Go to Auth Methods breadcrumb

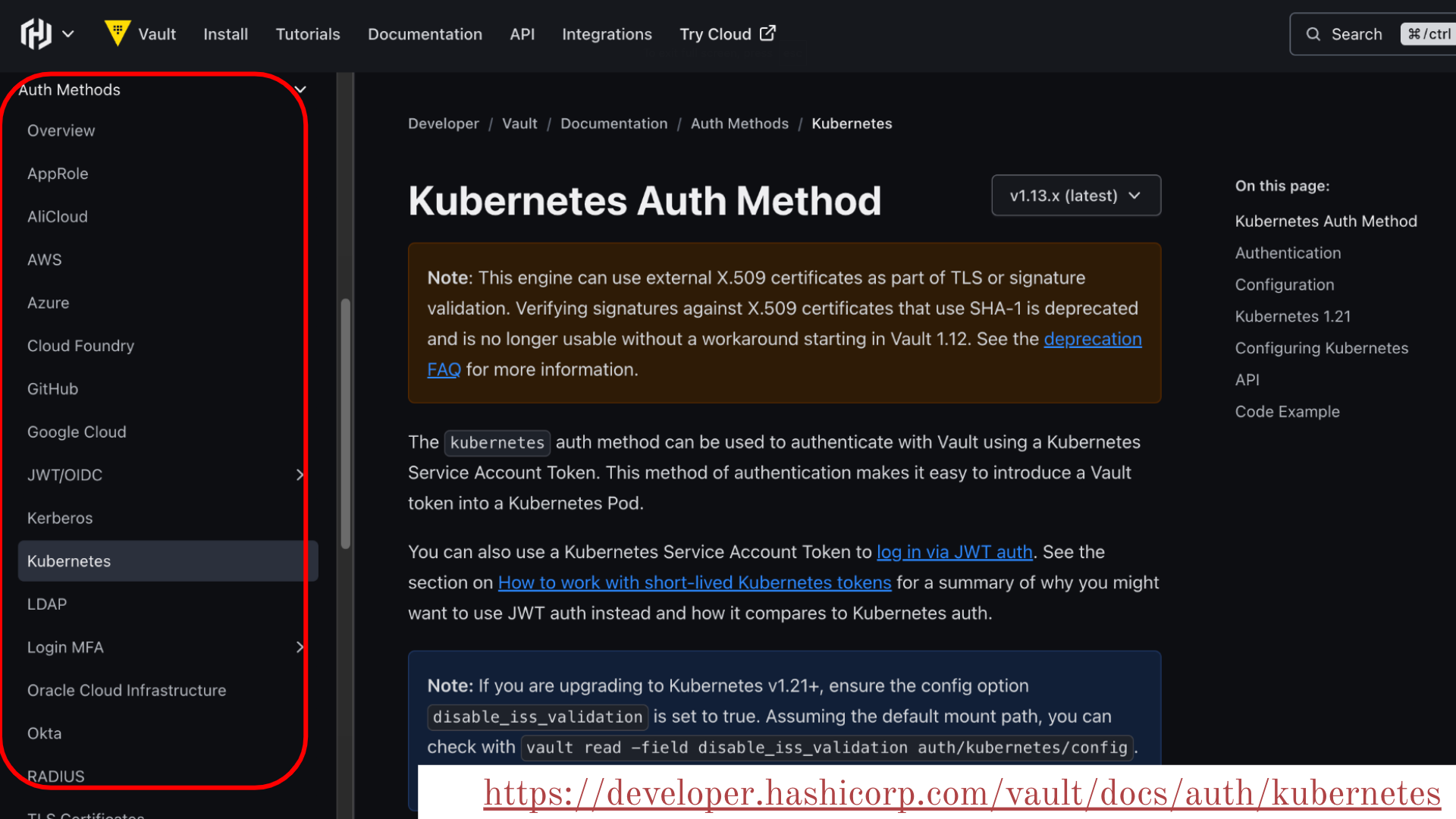click(739, 124)
